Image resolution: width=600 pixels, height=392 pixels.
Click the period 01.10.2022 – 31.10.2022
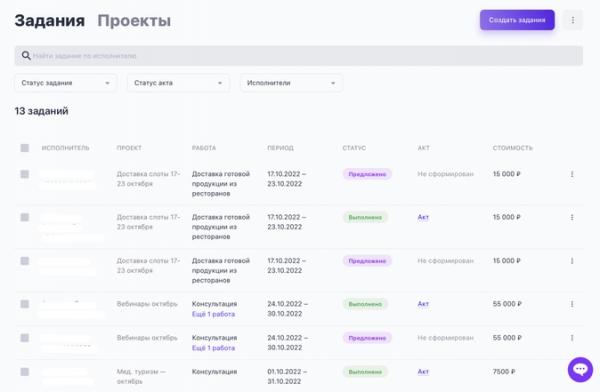tap(287, 377)
